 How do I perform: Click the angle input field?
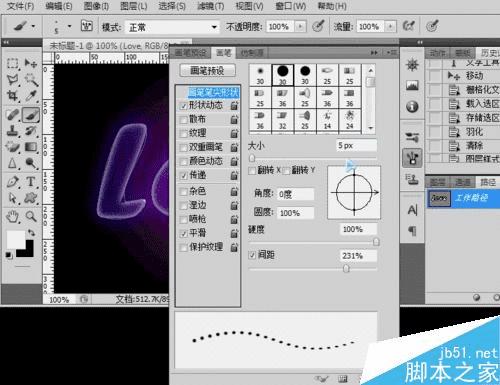[295, 194]
